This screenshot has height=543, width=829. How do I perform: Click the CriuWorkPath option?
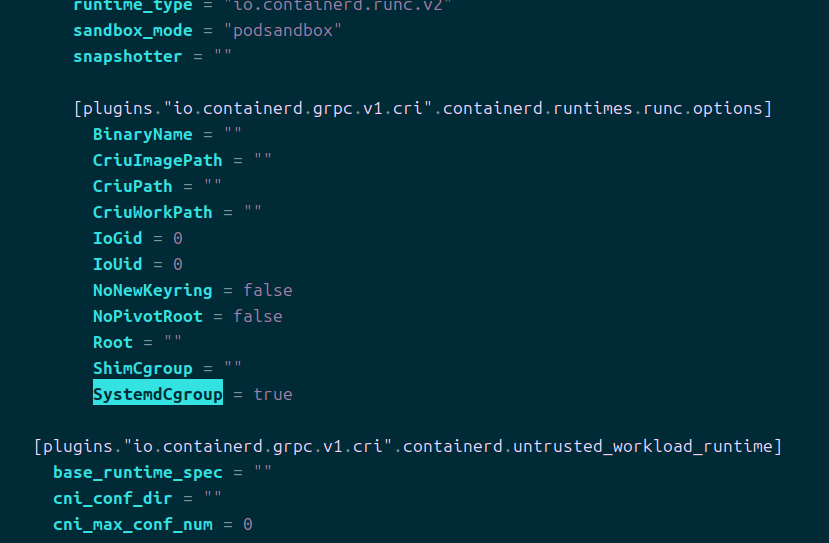tap(152, 212)
